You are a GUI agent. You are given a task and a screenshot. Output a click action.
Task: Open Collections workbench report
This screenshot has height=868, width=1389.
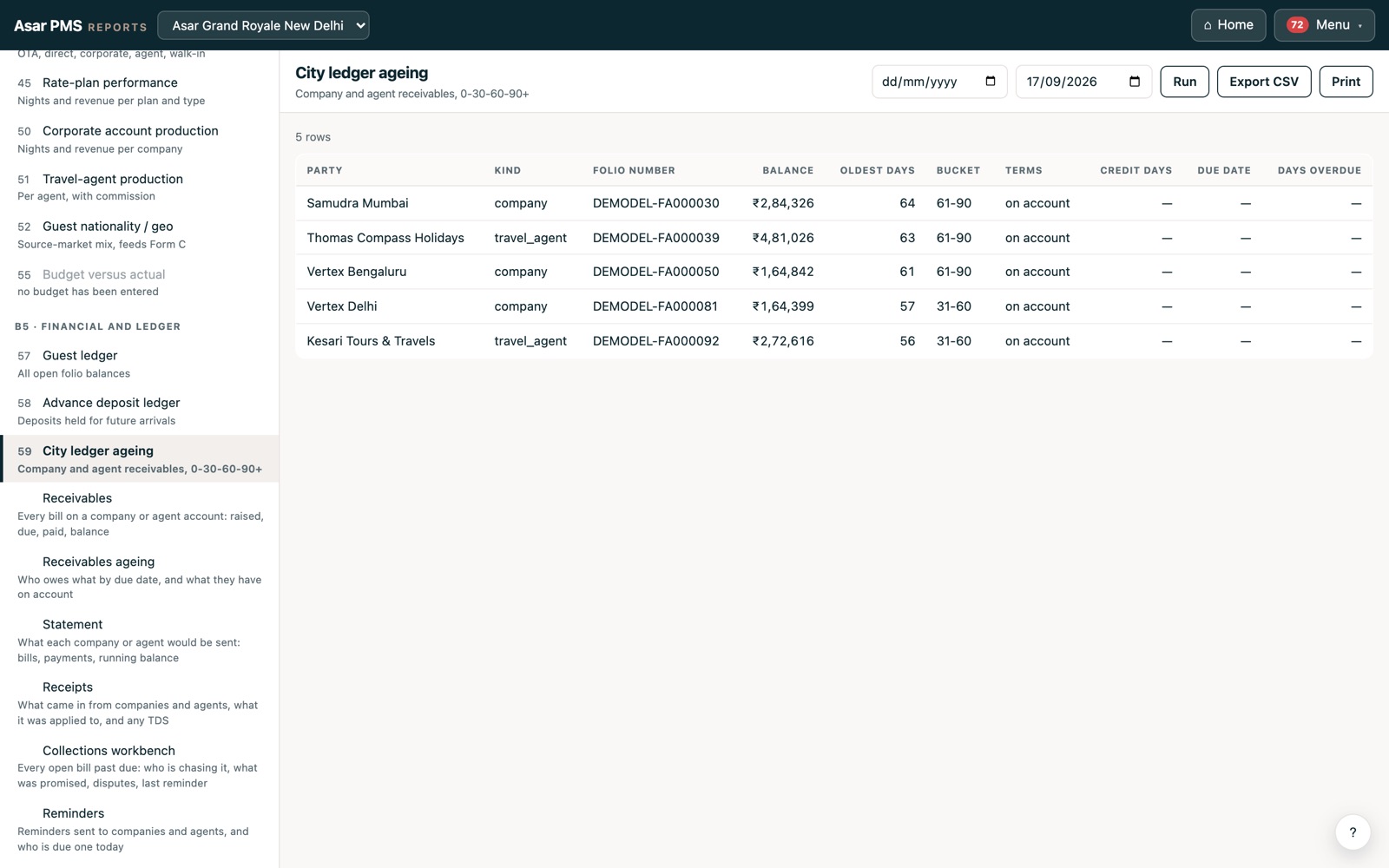tap(140, 766)
